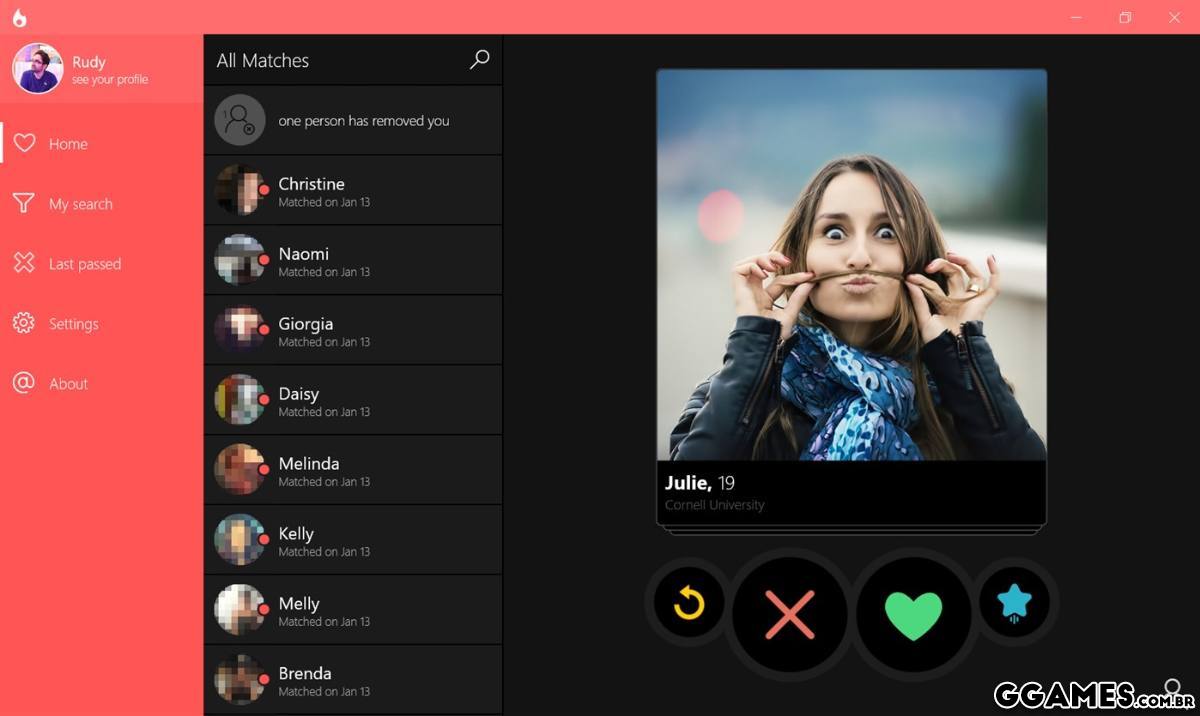
Task: Click the flame logo in title bar
Action: point(20,18)
